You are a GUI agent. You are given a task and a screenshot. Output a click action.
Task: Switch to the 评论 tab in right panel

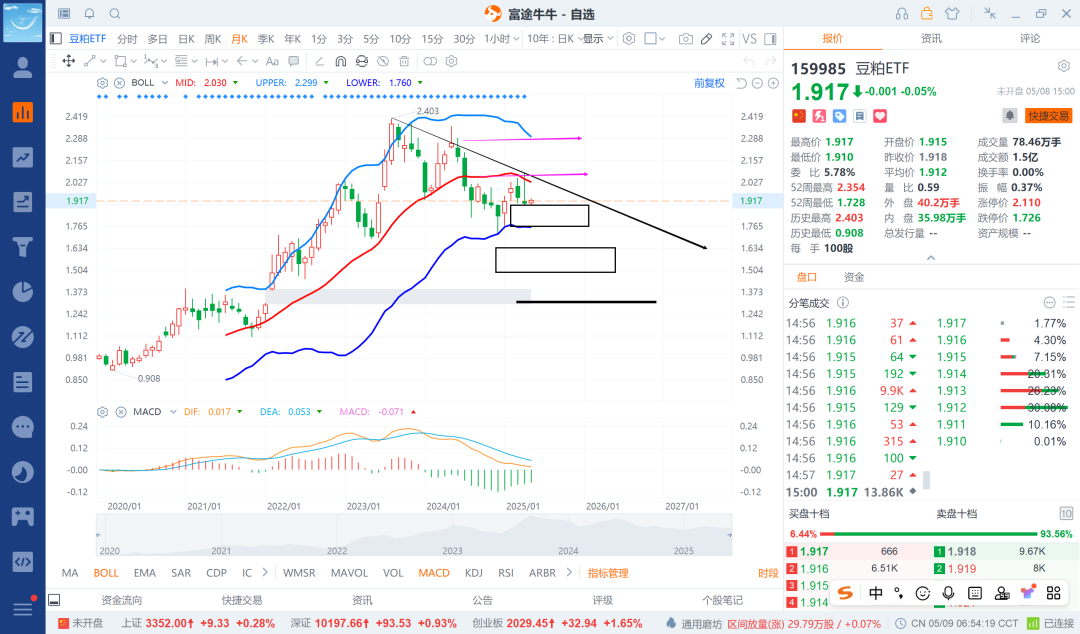[x=1030, y=39]
